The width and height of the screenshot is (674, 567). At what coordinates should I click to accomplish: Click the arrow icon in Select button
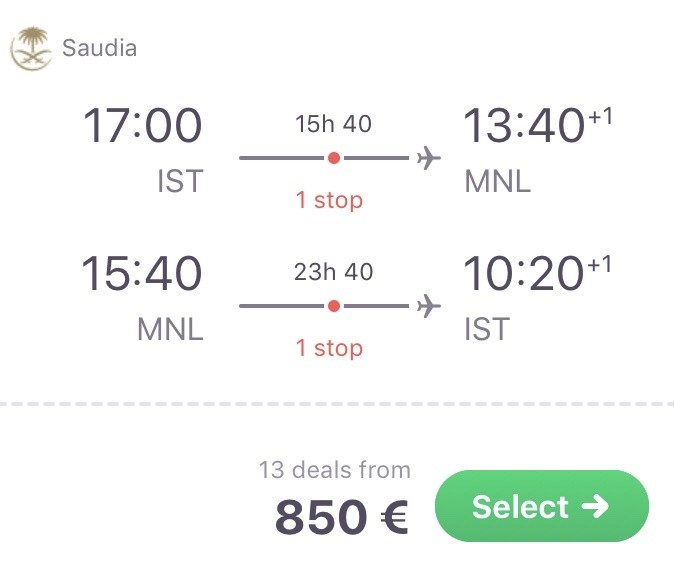tap(595, 506)
